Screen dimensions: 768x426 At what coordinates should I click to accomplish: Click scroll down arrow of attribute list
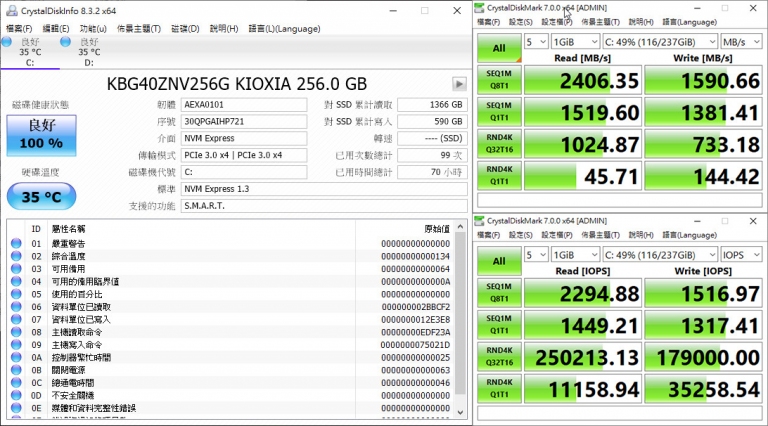(x=460, y=412)
